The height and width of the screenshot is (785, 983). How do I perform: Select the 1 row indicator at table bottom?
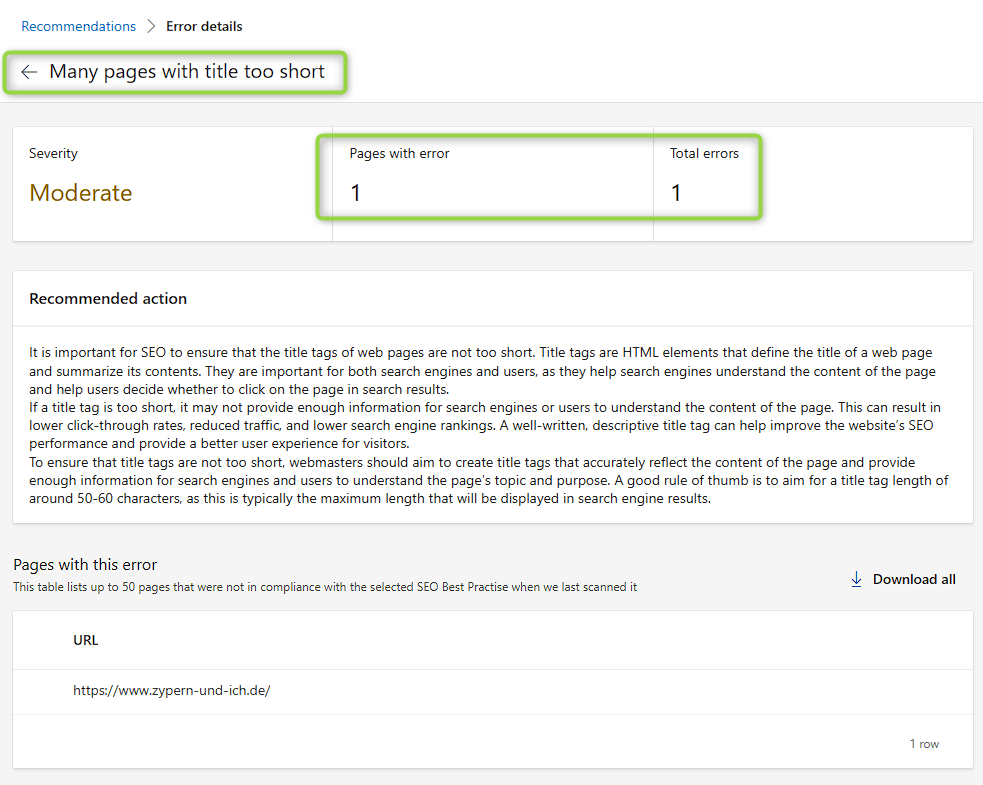pyautogui.click(x=922, y=743)
